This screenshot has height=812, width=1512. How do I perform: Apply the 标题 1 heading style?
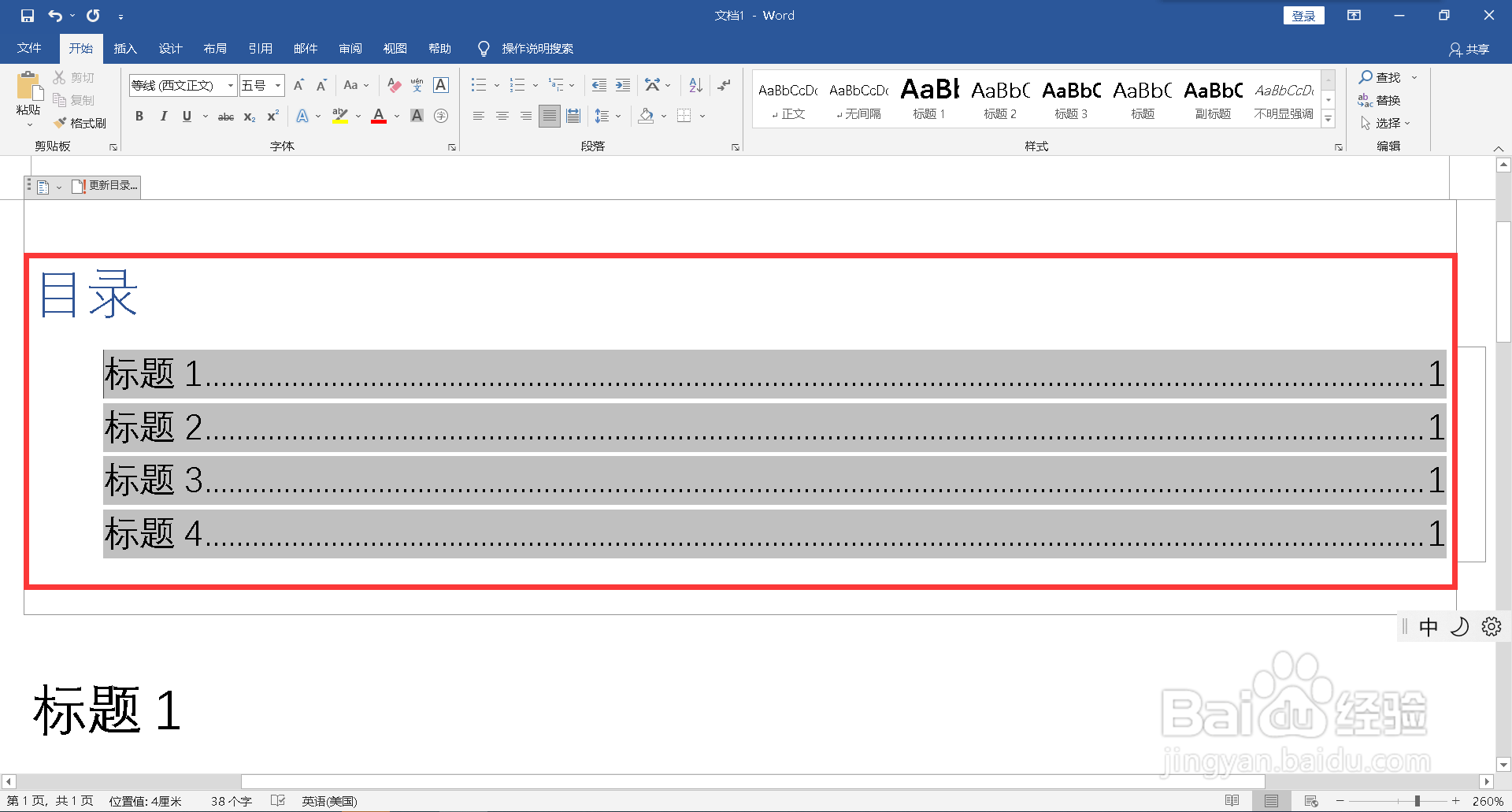click(x=929, y=99)
